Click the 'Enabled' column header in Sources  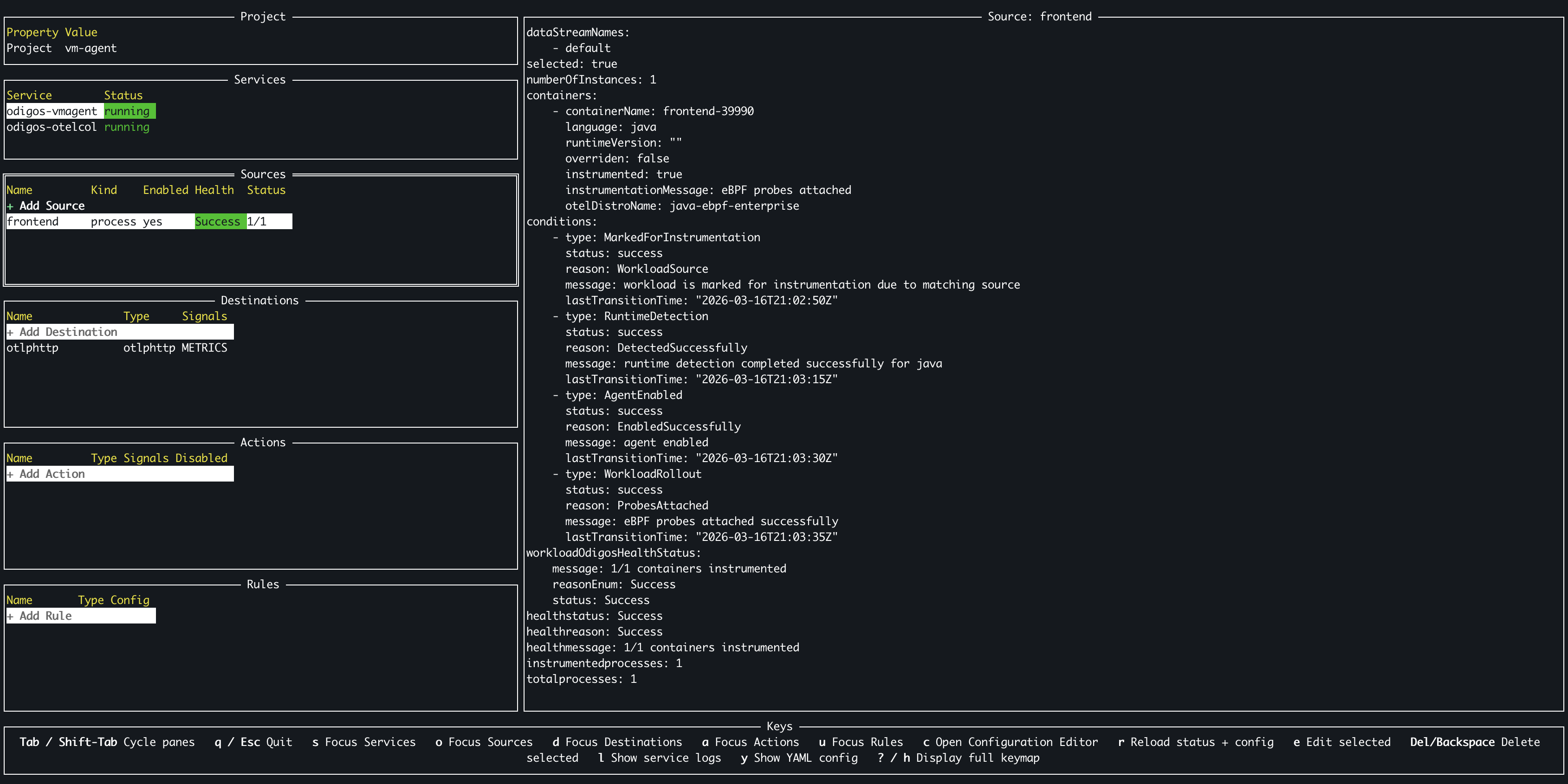click(x=166, y=190)
